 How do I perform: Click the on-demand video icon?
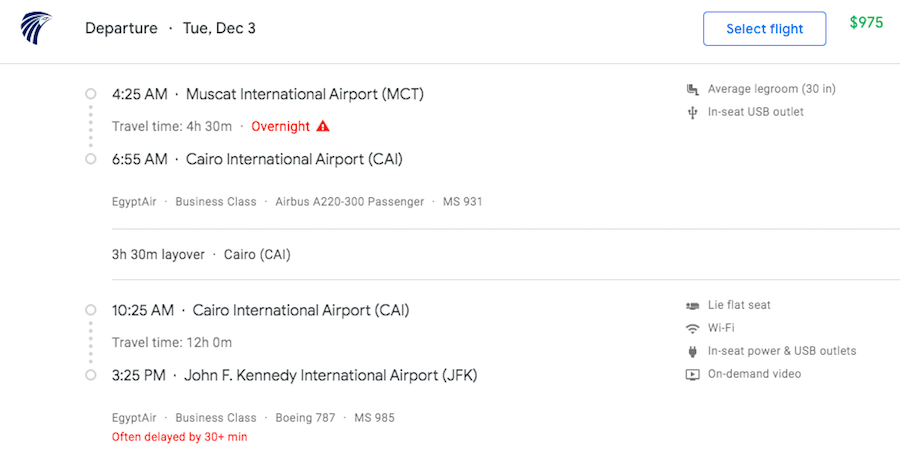coord(693,374)
